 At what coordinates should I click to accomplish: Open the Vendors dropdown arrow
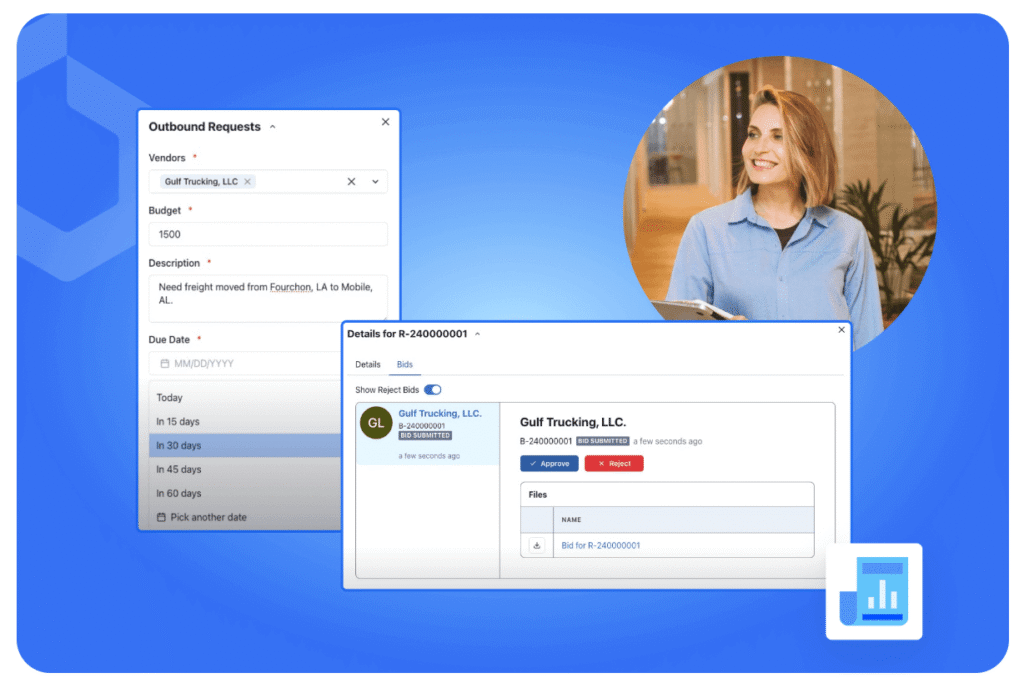tap(376, 182)
